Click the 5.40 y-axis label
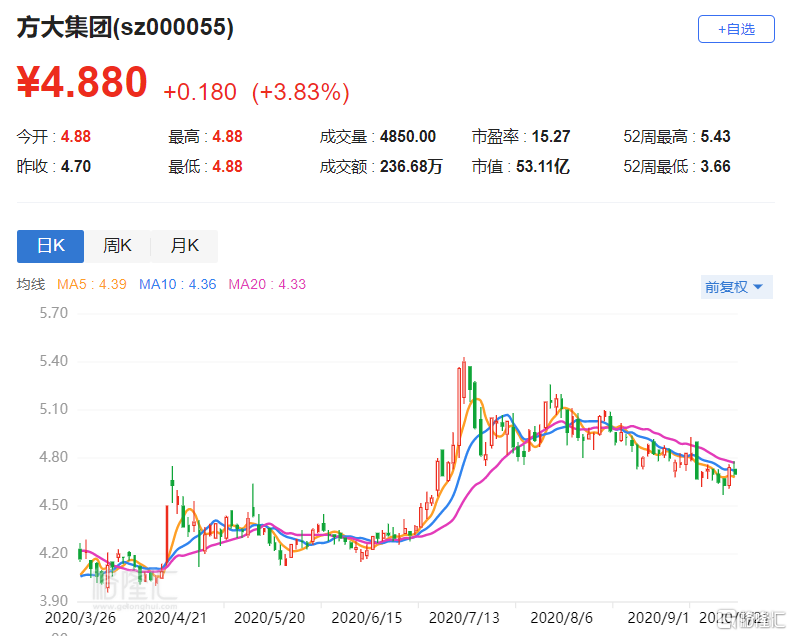Image resolution: width=792 pixels, height=636 pixels. [54, 361]
